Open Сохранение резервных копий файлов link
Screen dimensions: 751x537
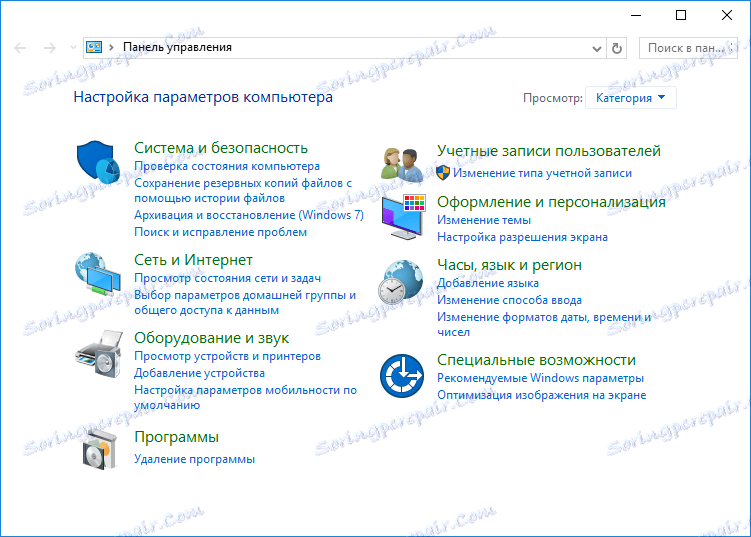tap(243, 190)
